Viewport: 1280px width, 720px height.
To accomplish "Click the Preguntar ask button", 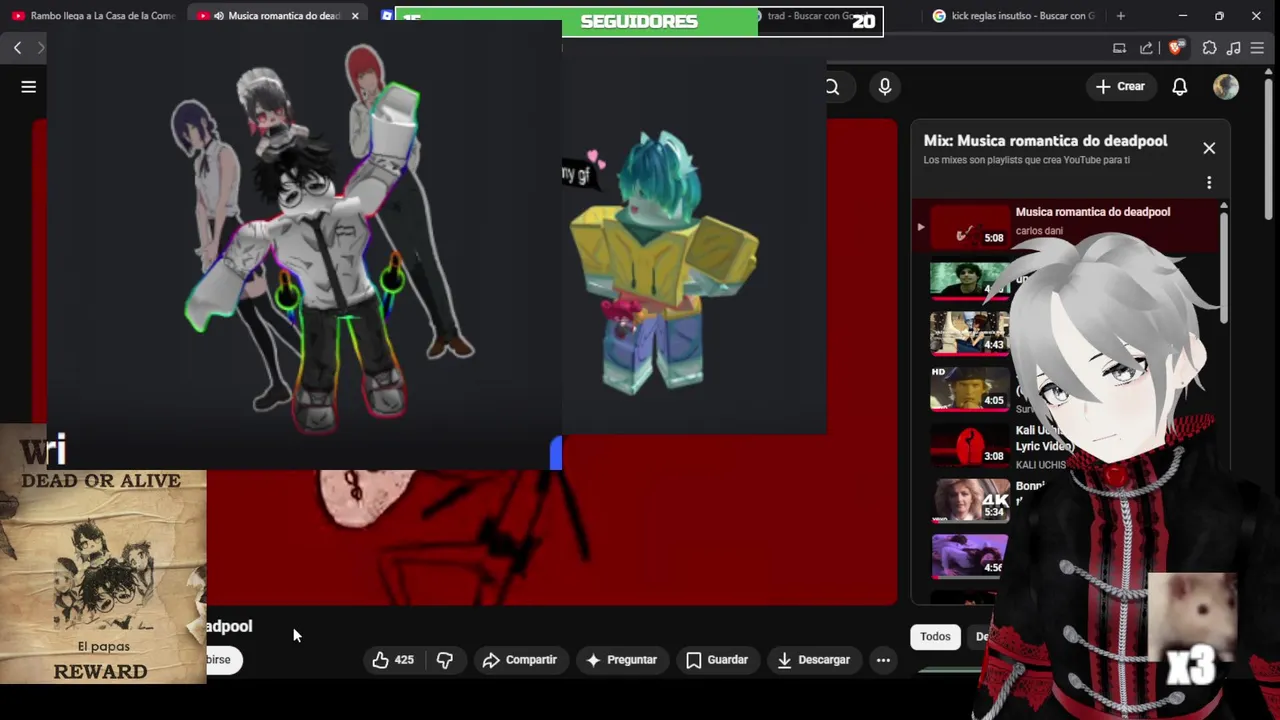I will (x=621, y=660).
